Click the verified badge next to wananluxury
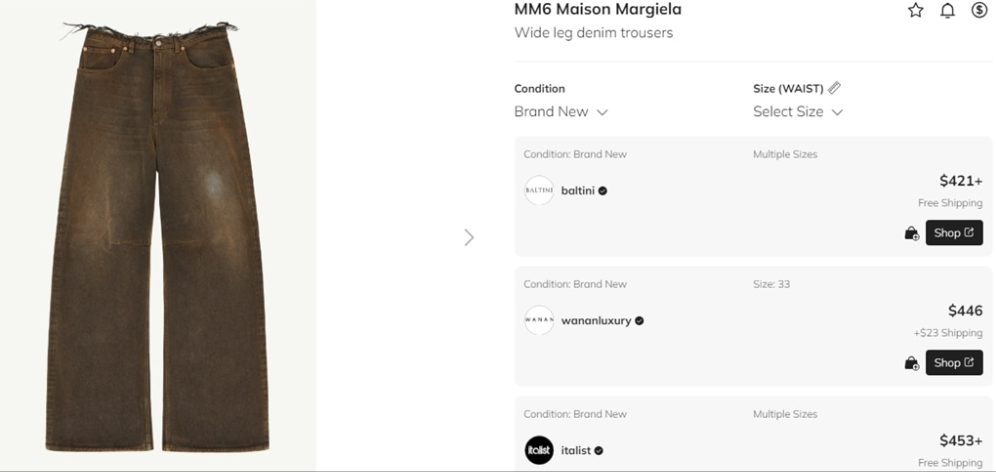This screenshot has width=996, height=472. [x=639, y=321]
